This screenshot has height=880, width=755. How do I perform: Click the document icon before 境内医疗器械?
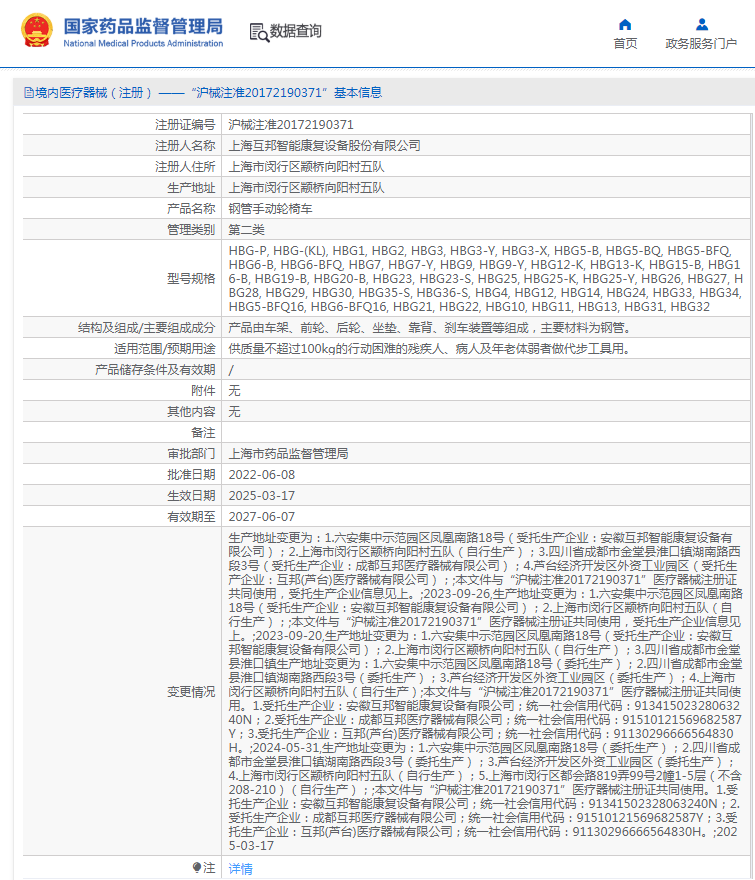(29, 93)
